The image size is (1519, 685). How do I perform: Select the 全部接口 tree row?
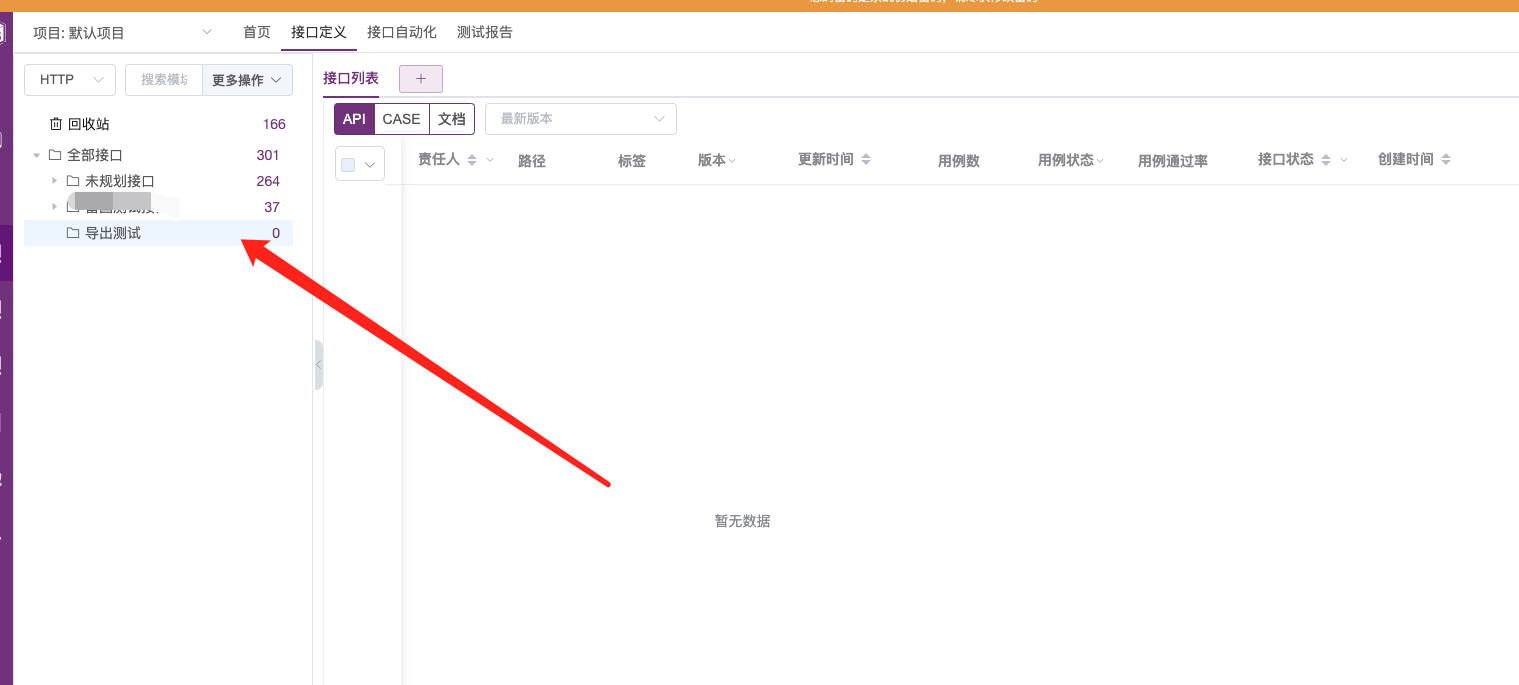tap(158, 155)
